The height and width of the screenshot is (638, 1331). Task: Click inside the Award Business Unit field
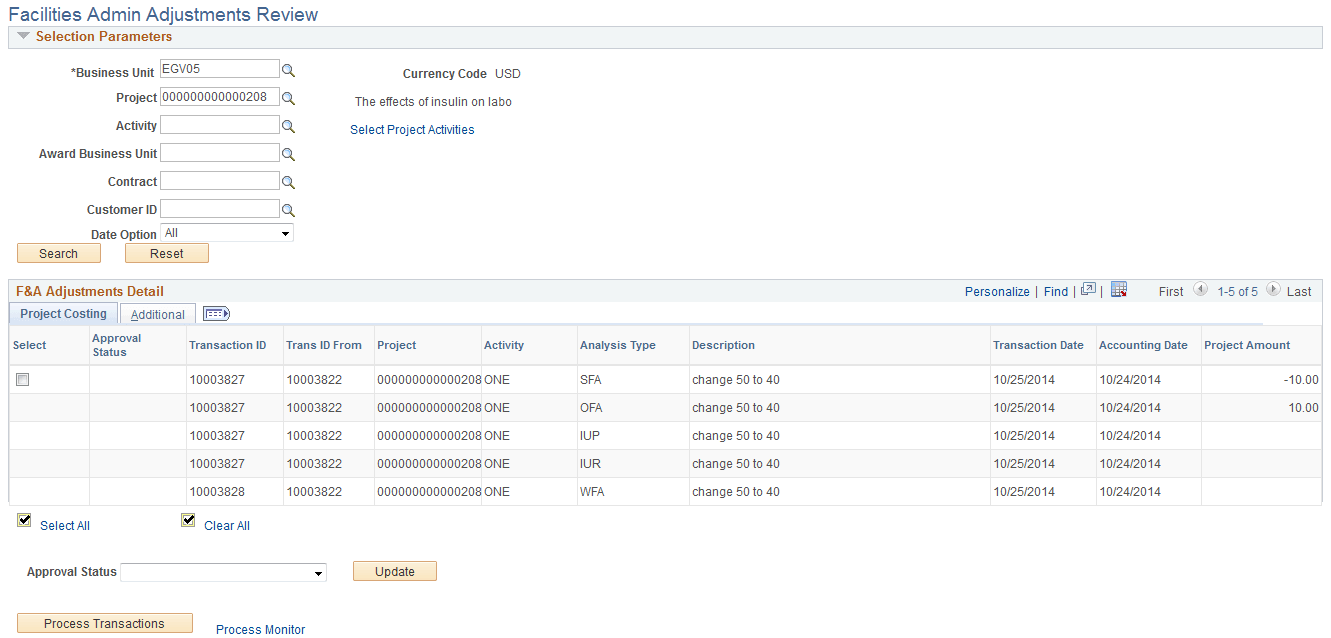pos(219,153)
